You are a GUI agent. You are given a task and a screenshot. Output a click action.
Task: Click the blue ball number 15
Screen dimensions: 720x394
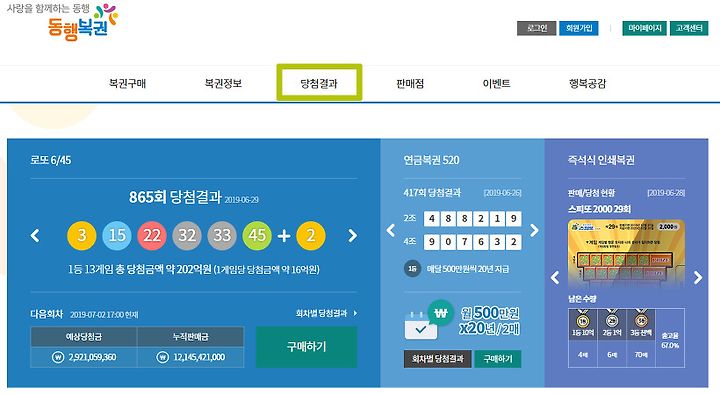117,236
